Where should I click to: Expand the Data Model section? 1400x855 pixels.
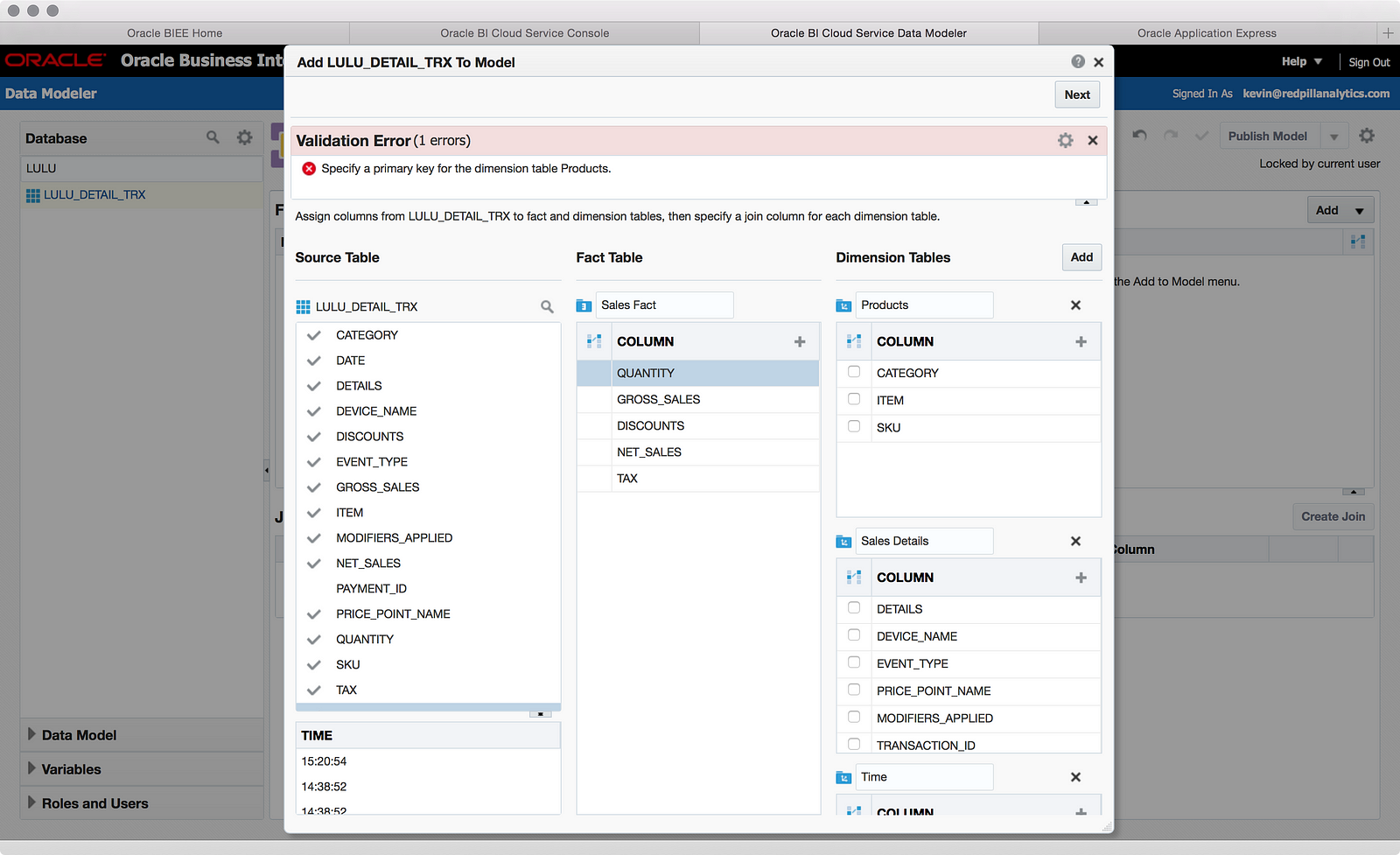31,734
